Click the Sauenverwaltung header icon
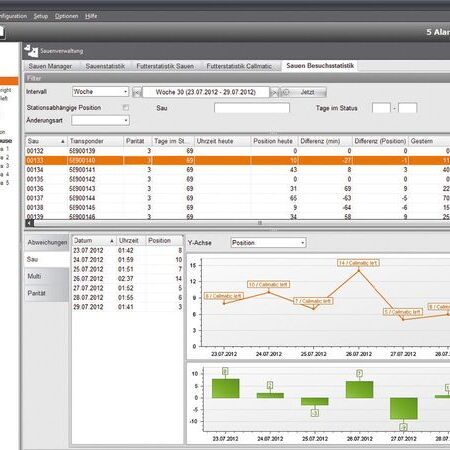450x450 pixels. (31, 51)
